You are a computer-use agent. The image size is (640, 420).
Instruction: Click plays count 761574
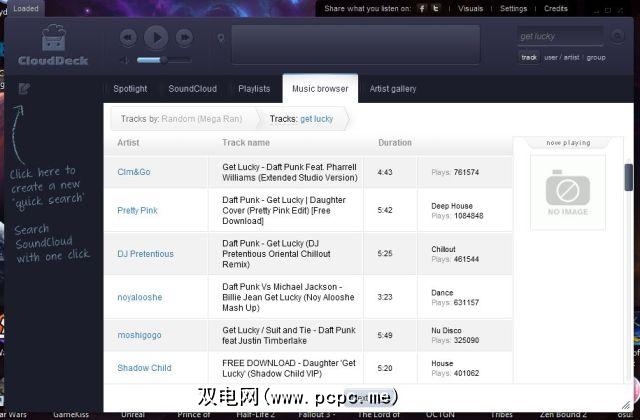pos(466,172)
